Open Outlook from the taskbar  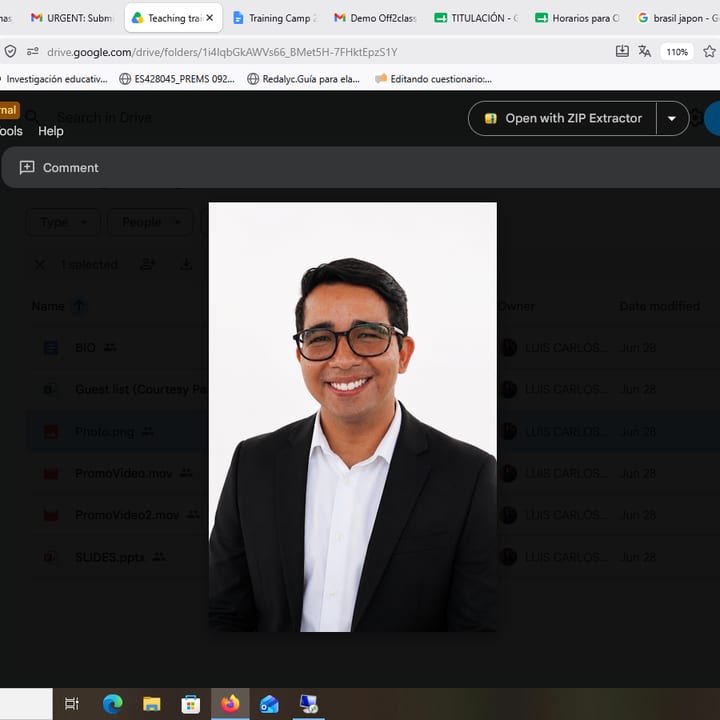click(269, 703)
